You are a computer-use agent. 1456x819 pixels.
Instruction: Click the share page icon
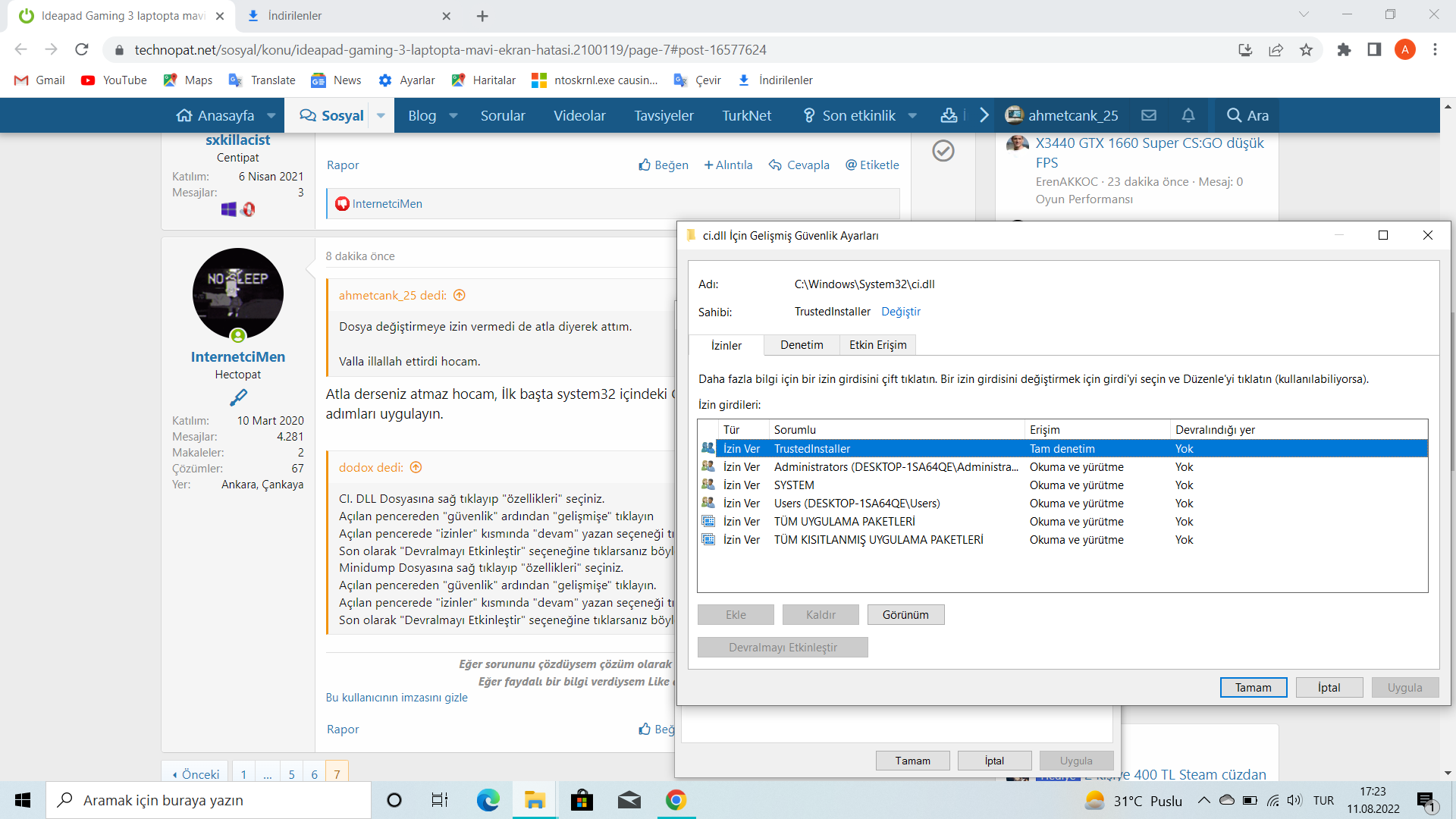tap(1276, 50)
